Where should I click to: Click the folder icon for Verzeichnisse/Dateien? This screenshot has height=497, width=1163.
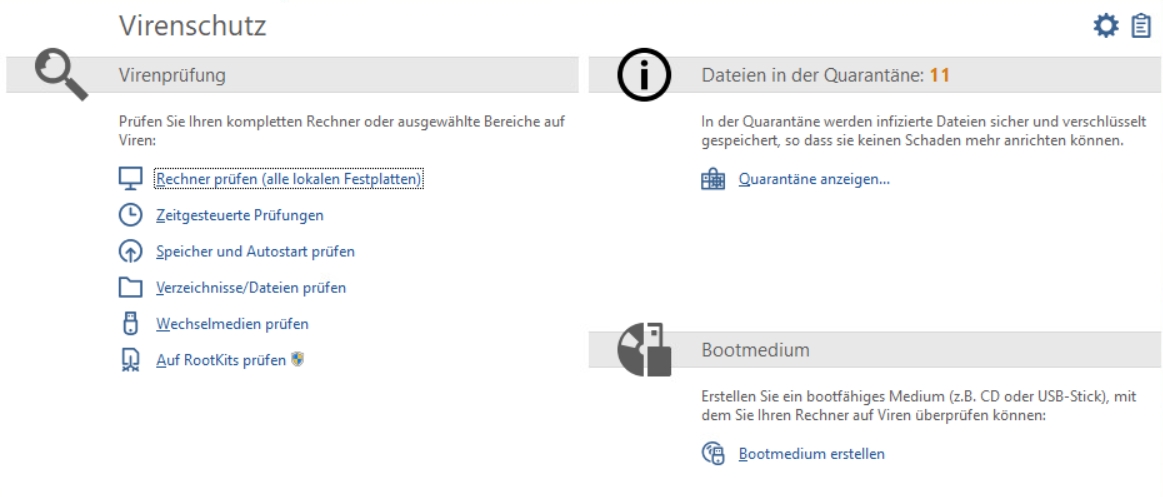130,288
